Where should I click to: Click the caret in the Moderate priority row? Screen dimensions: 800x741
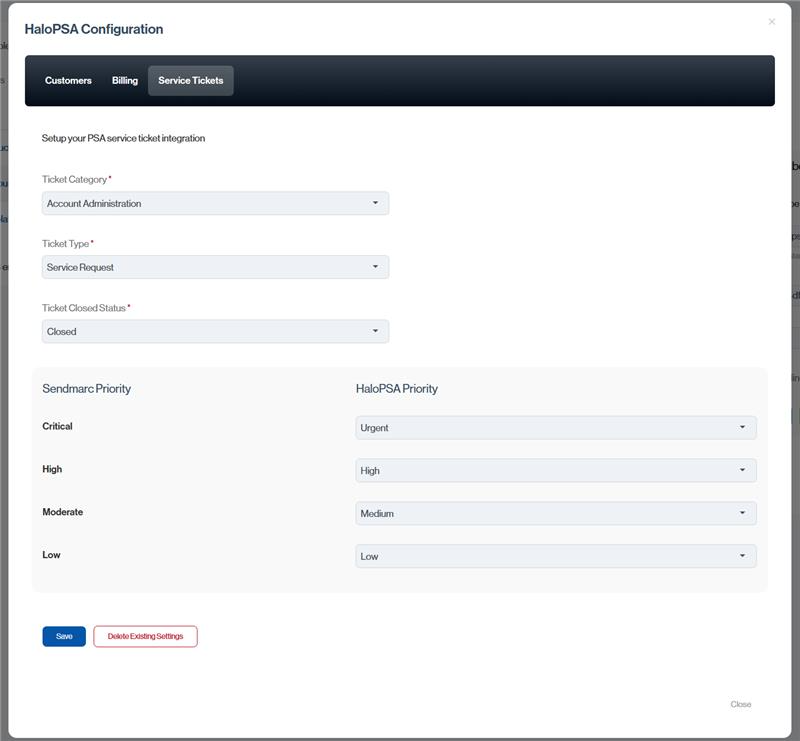[x=742, y=513]
